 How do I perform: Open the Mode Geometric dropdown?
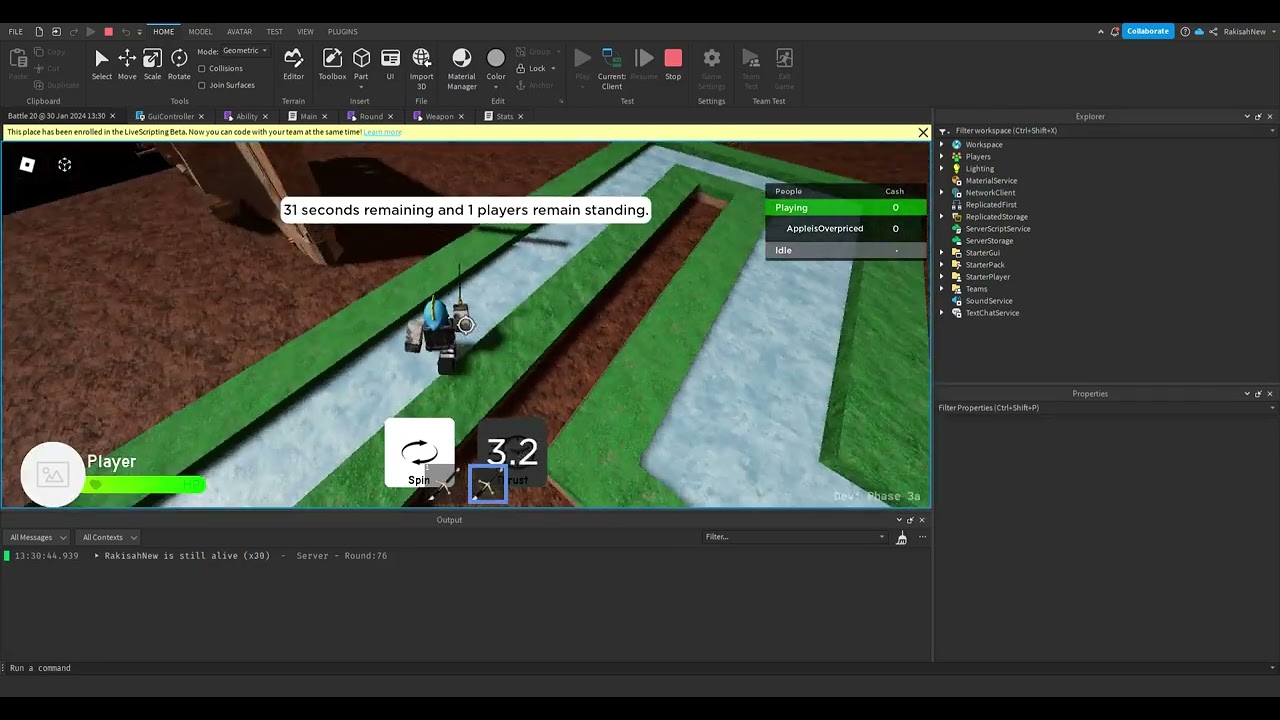click(x=243, y=51)
